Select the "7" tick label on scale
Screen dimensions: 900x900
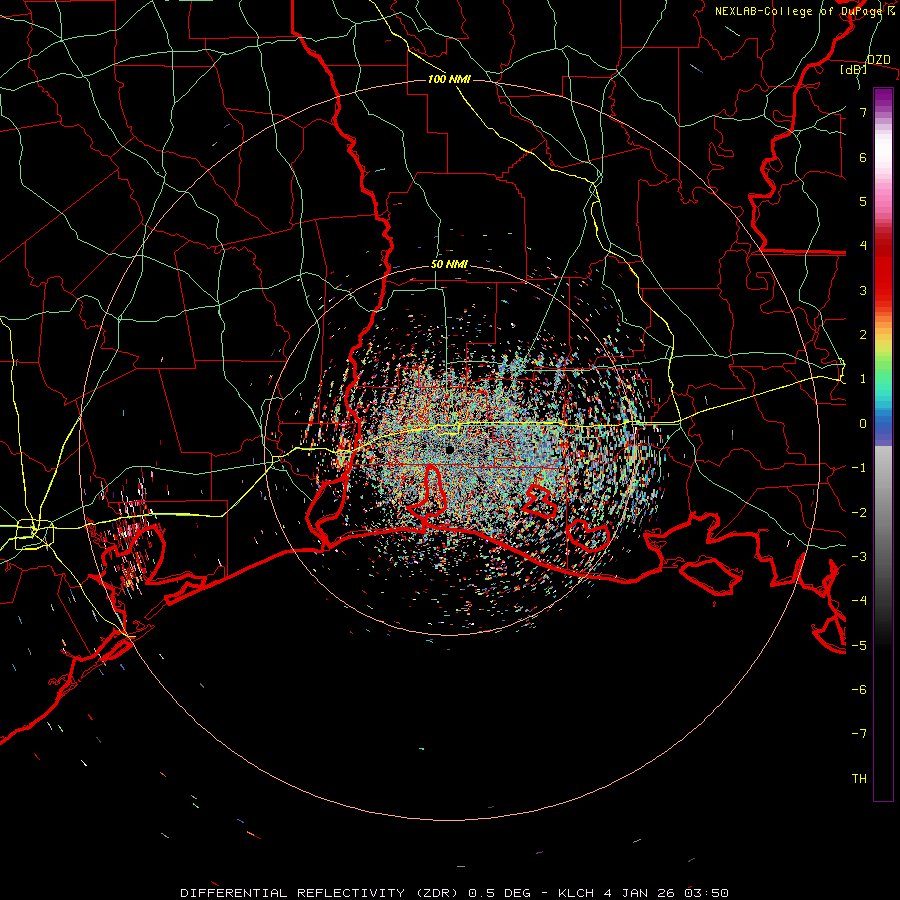click(863, 112)
